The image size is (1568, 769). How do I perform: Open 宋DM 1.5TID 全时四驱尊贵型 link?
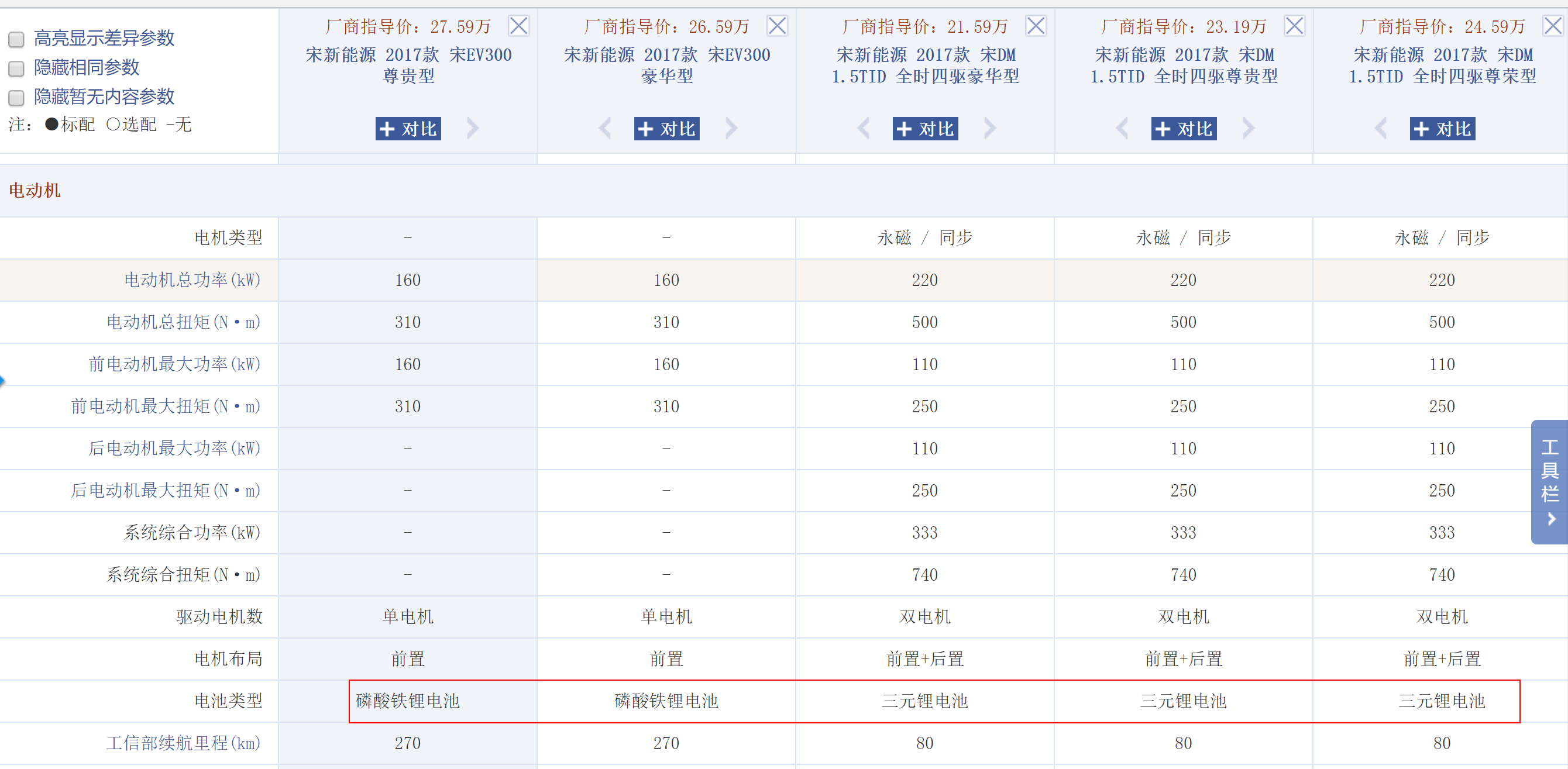1184,65
